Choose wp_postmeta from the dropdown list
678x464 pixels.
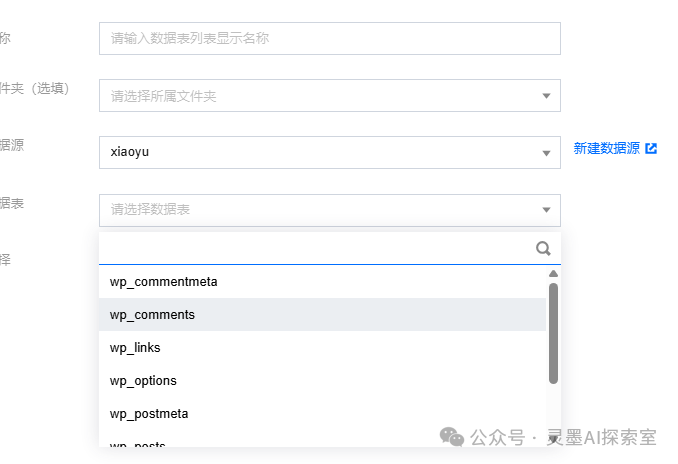(149, 414)
